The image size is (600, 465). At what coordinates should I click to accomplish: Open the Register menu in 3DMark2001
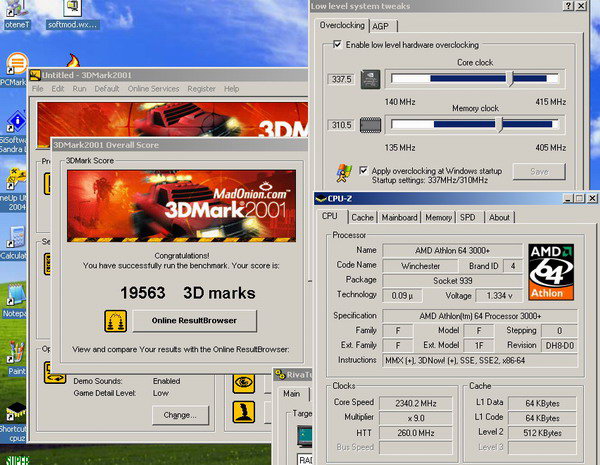coord(201,89)
